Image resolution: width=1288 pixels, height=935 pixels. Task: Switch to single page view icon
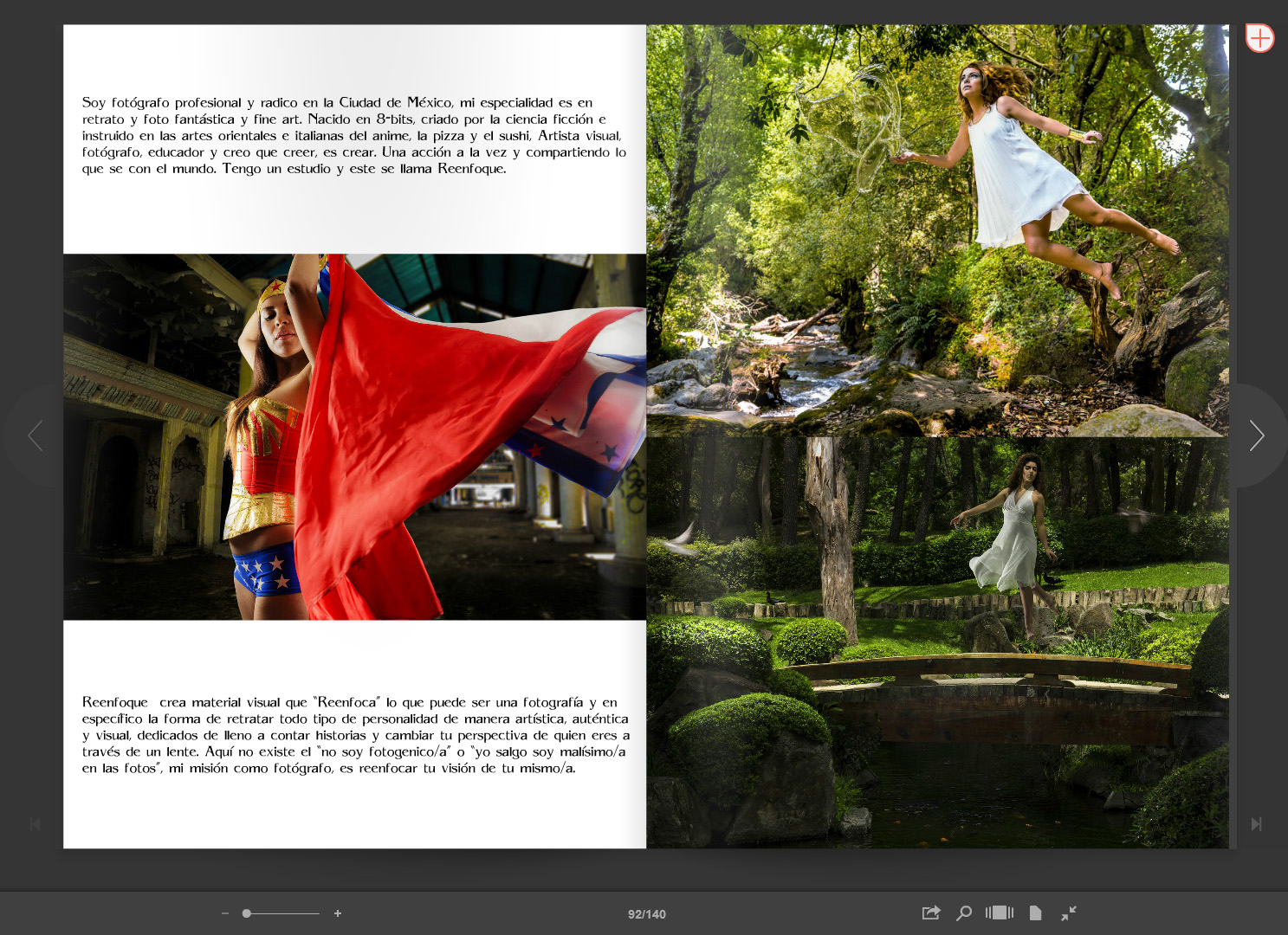point(1035,912)
